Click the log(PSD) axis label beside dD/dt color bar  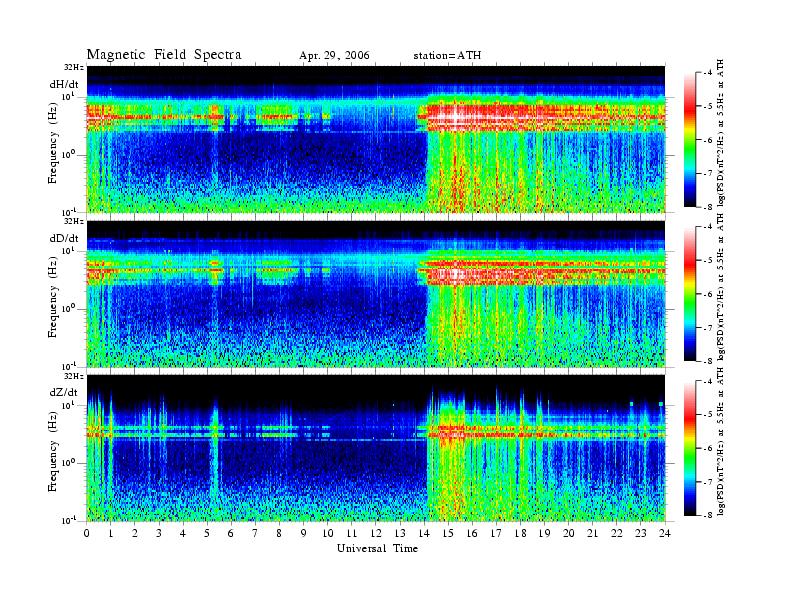(721, 287)
